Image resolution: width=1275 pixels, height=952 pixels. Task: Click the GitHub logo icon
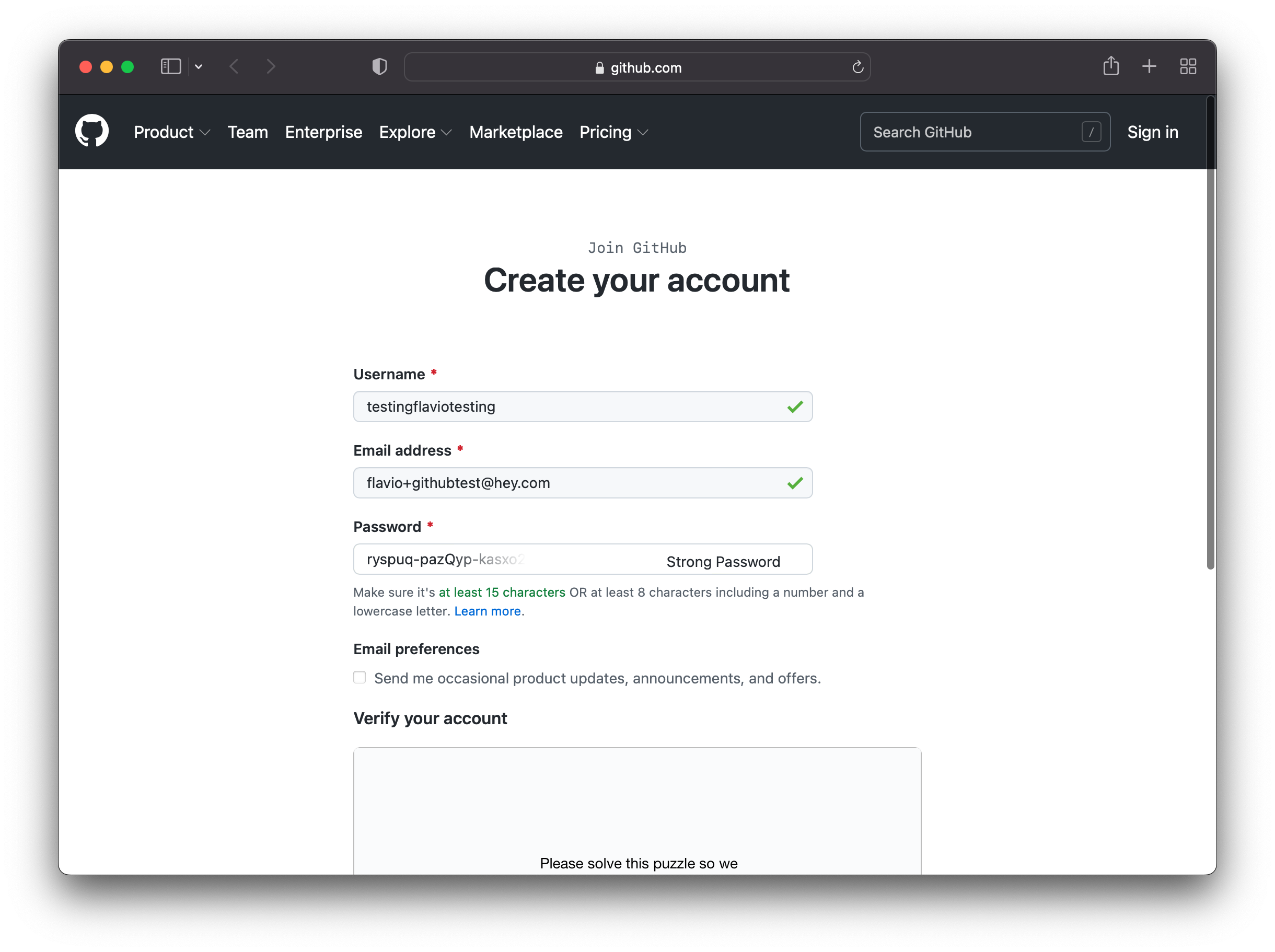click(92, 131)
